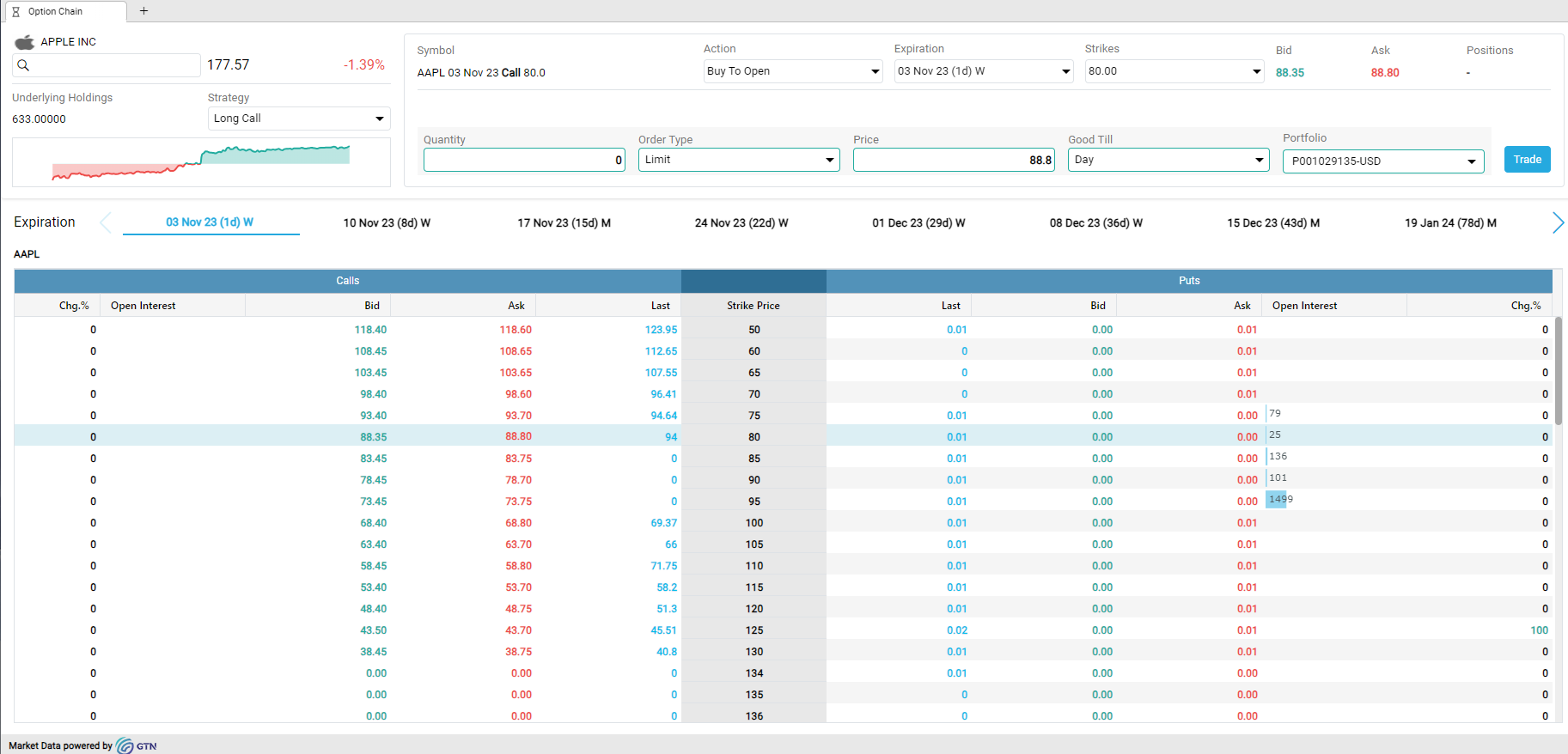The height and width of the screenshot is (754, 1568).
Task: Click call last 71.75 for strike 110
Action: (x=663, y=566)
